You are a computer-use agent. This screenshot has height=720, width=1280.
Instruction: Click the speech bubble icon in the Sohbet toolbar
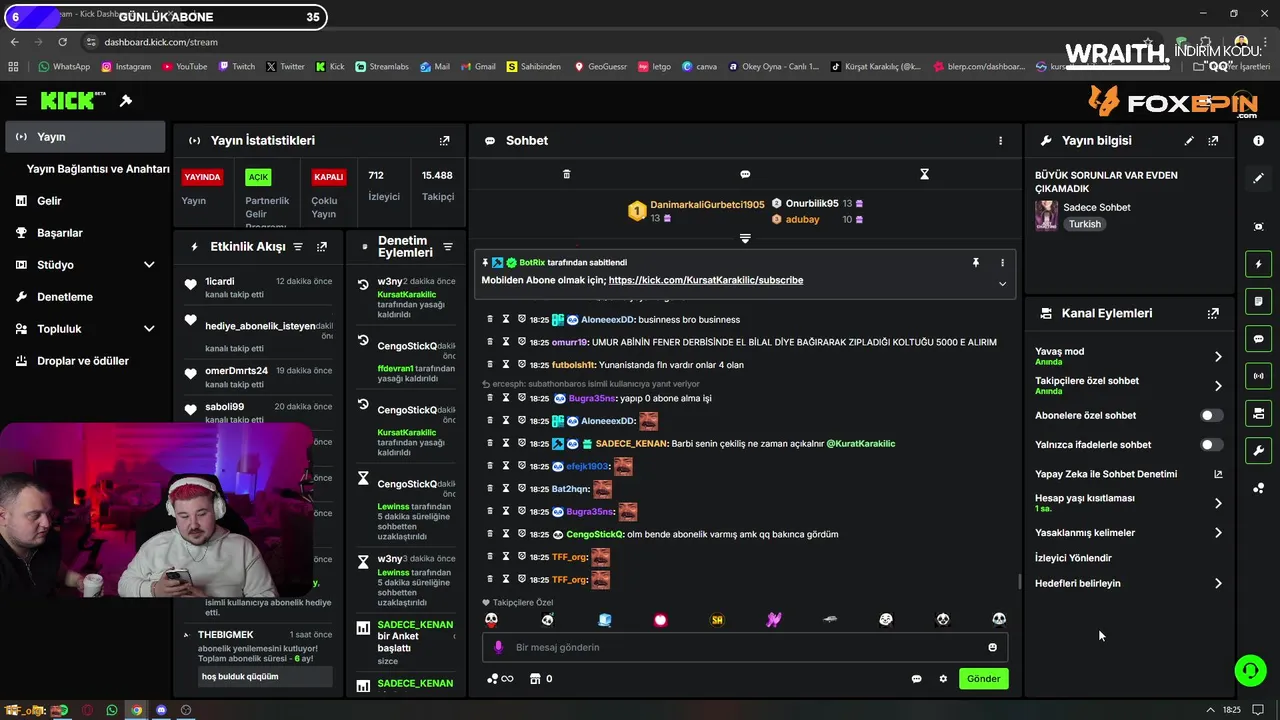(745, 174)
